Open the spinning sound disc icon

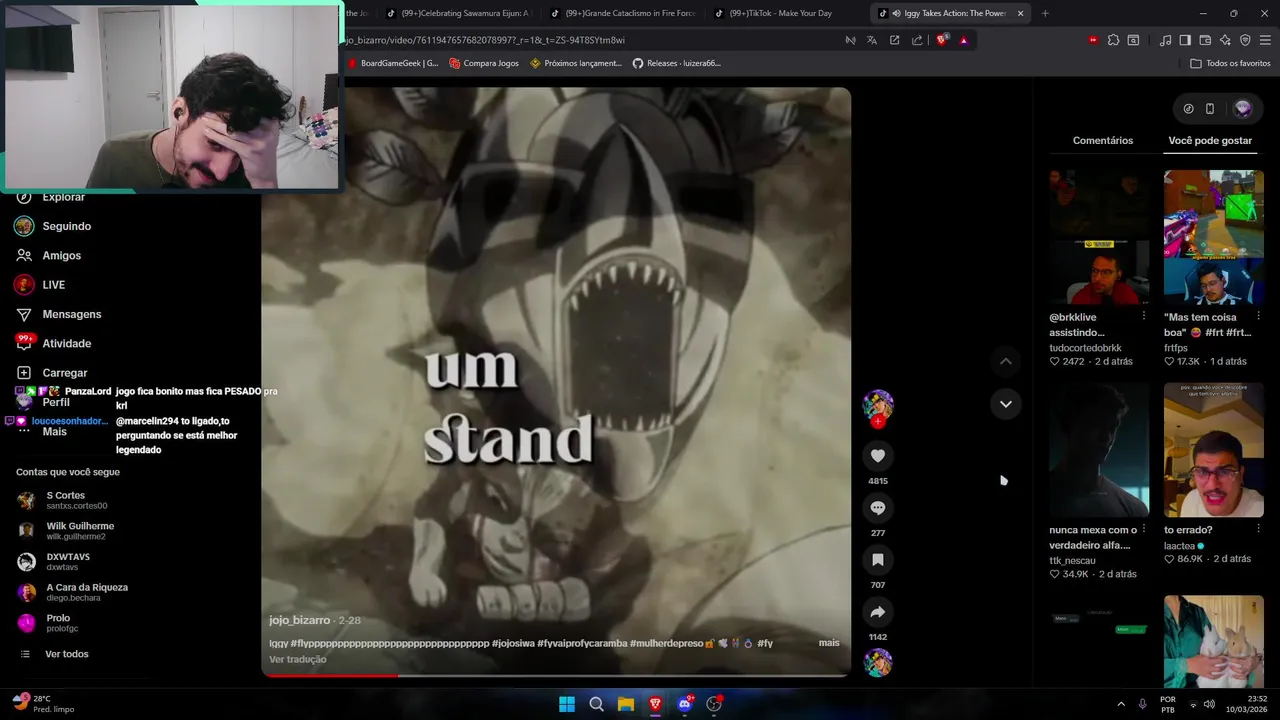pyautogui.click(x=877, y=663)
